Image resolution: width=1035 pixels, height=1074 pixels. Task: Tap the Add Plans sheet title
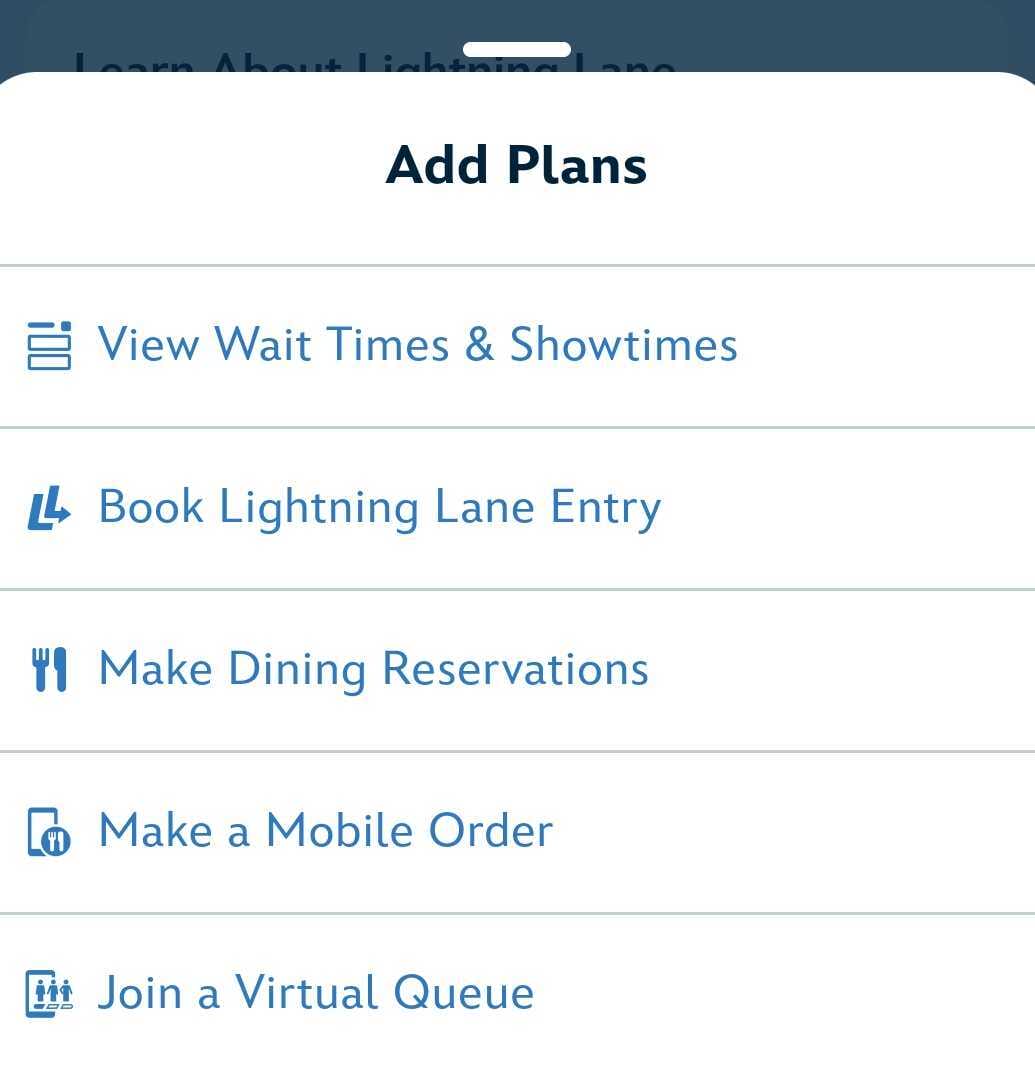click(x=517, y=165)
